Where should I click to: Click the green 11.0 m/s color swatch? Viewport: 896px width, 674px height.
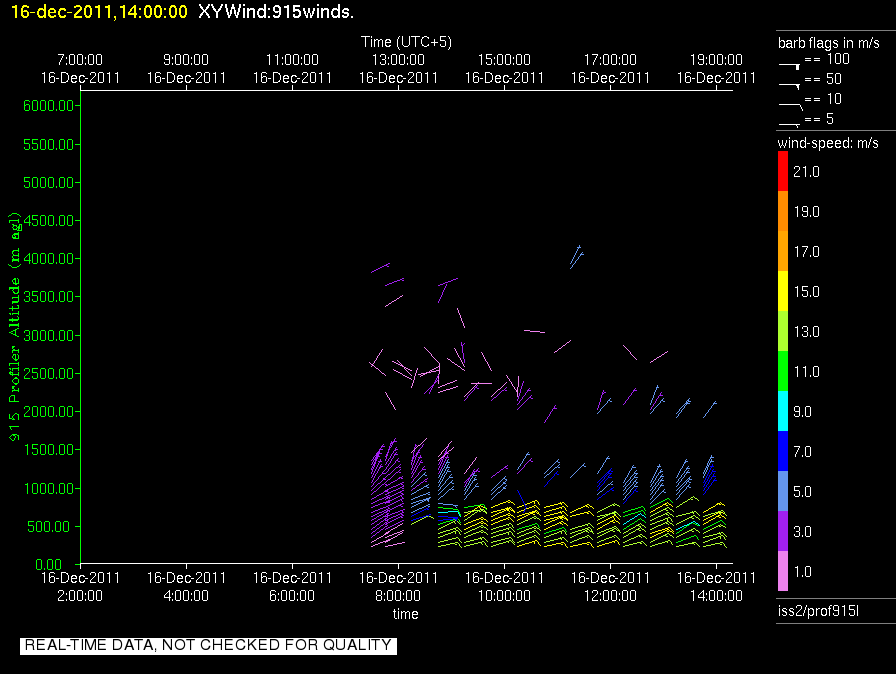[x=783, y=371]
